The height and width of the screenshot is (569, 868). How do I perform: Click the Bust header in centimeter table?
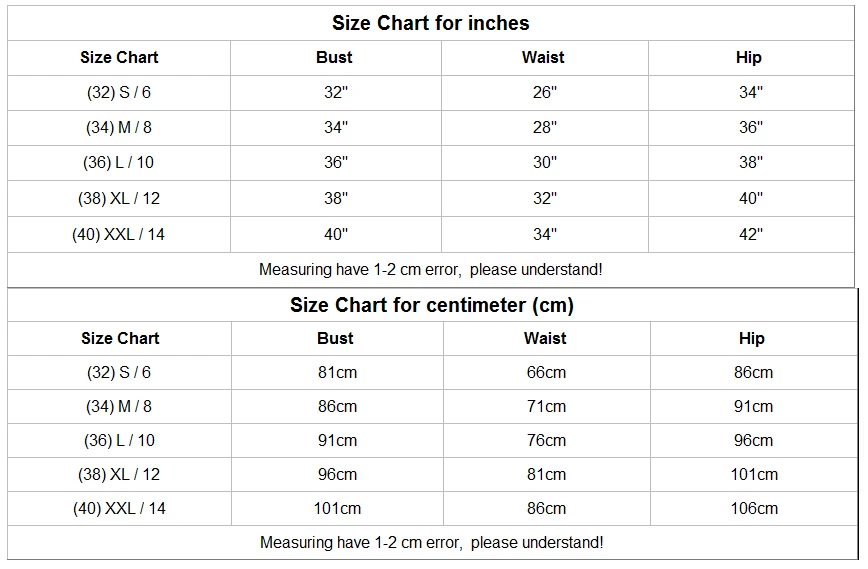point(335,338)
